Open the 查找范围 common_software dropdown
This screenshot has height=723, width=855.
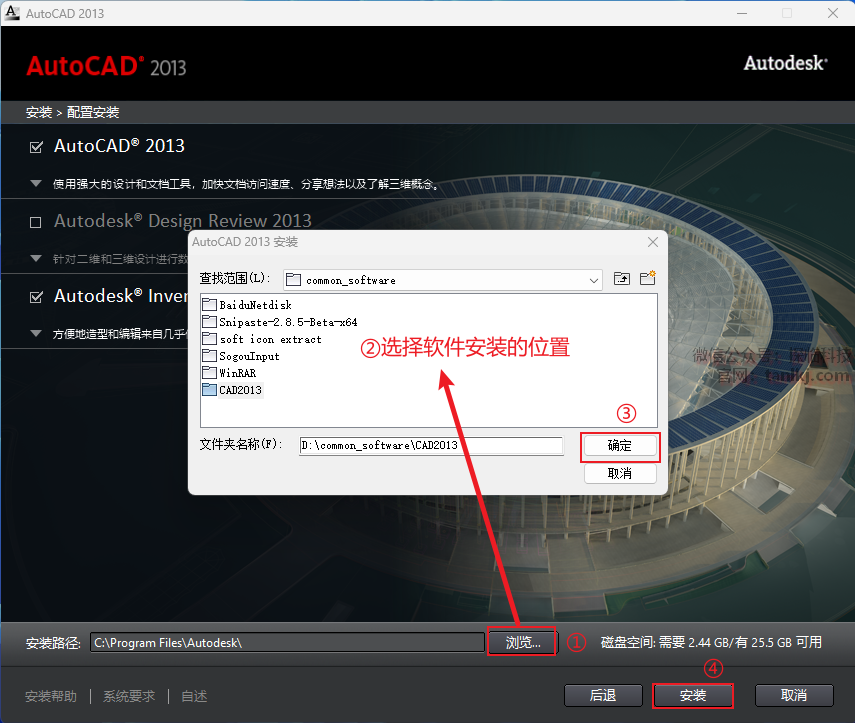point(443,280)
